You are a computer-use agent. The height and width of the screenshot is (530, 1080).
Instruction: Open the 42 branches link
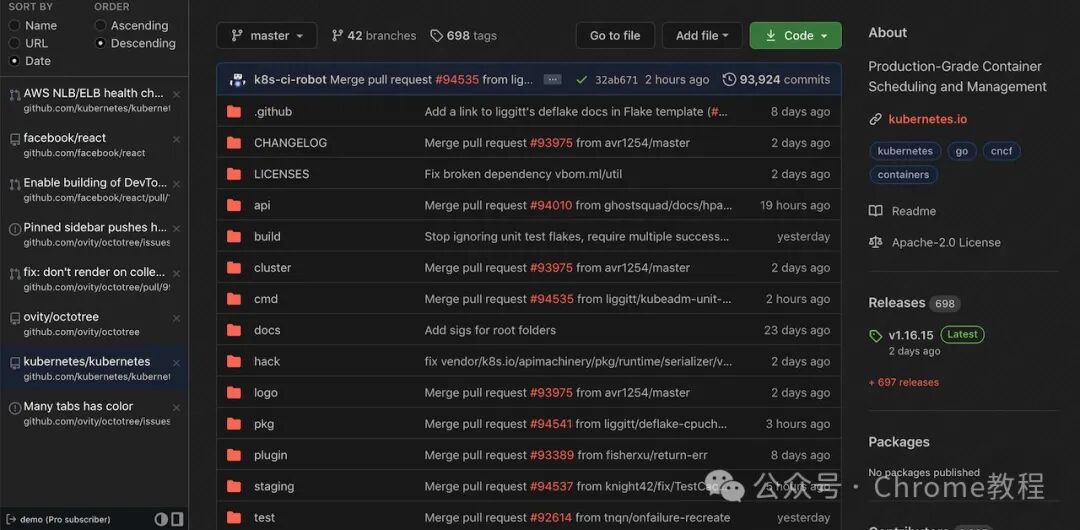374,36
